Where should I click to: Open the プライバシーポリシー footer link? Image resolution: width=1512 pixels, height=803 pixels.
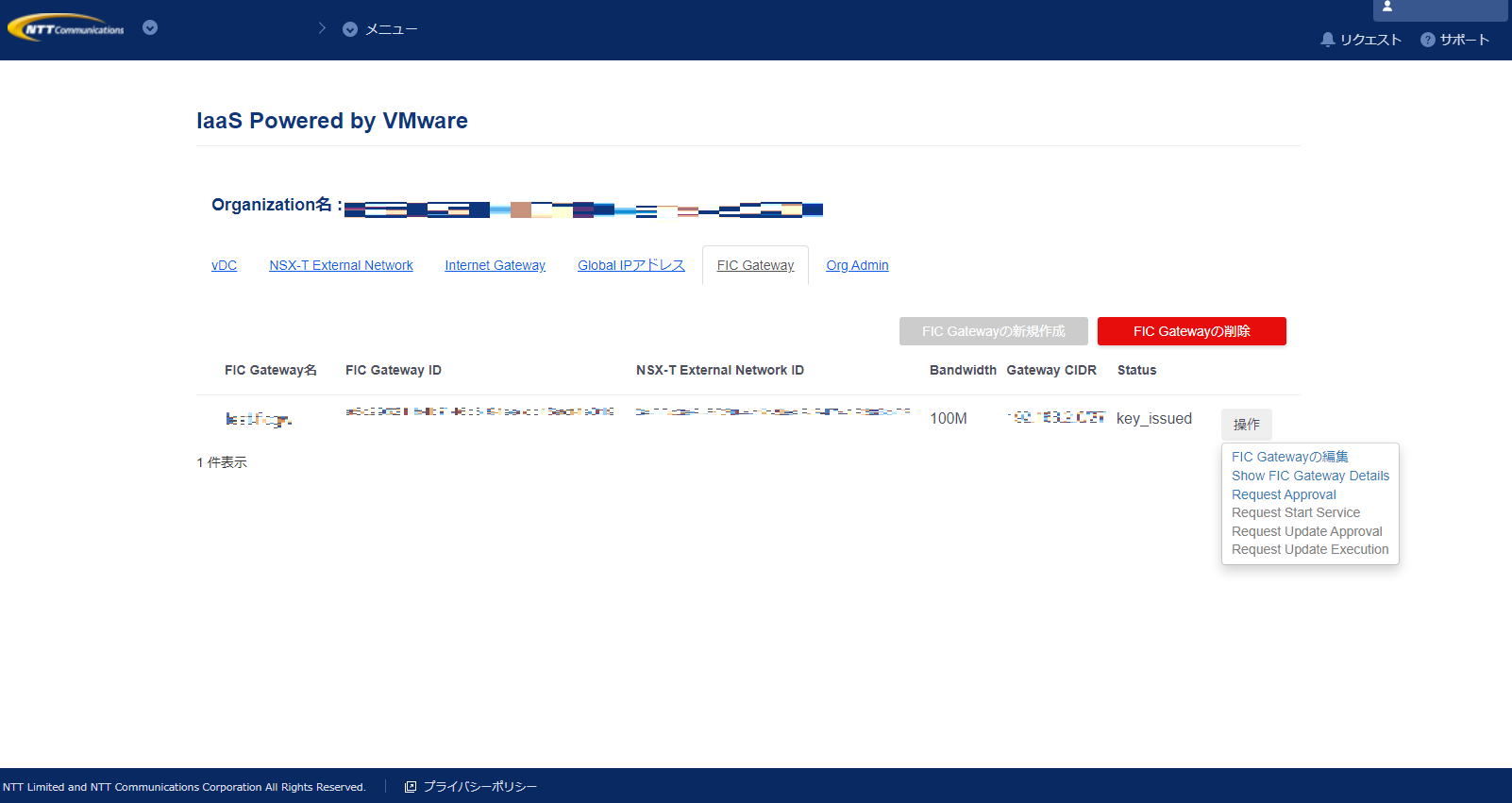click(x=479, y=787)
